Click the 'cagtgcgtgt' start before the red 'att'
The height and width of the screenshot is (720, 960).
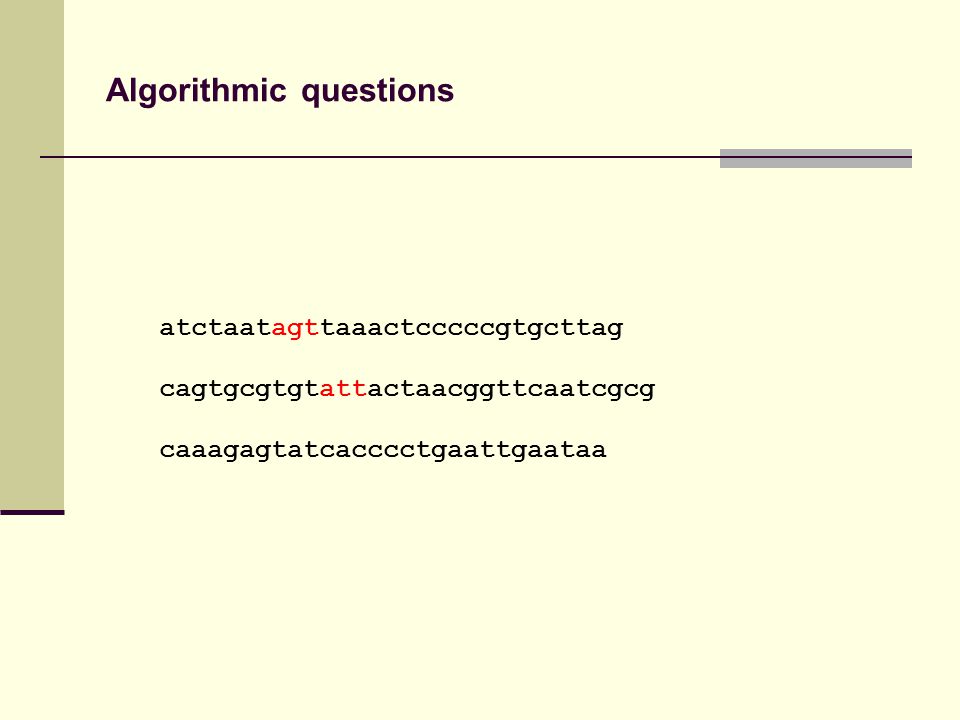239,390
